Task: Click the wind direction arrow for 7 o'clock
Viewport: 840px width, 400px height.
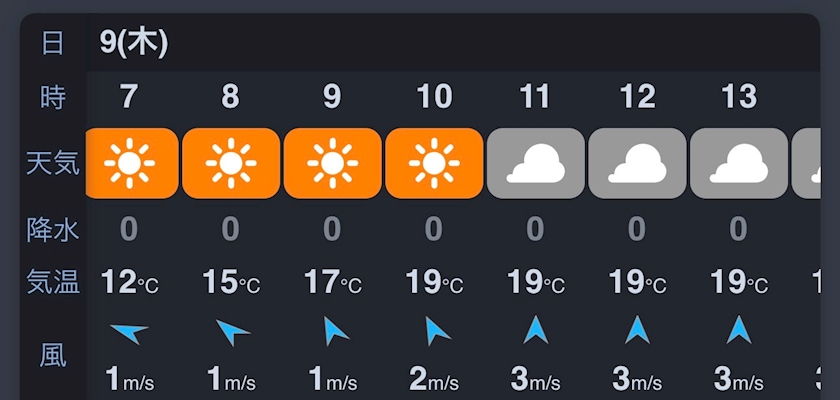Action: 129,331
